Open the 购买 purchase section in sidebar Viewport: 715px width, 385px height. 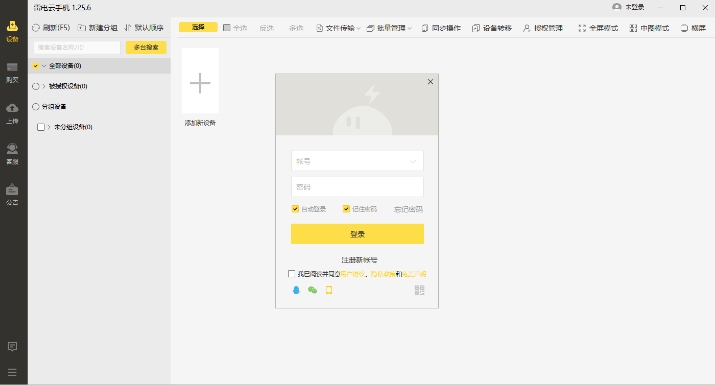[12, 73]
